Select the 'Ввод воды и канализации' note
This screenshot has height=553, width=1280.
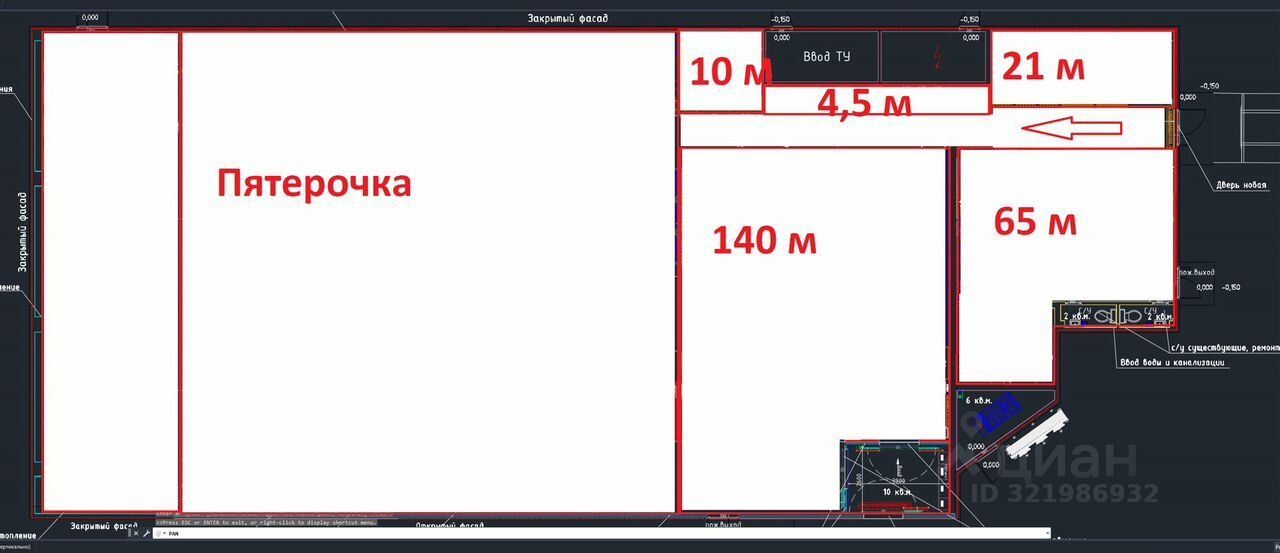click(x=1173, y=362)
